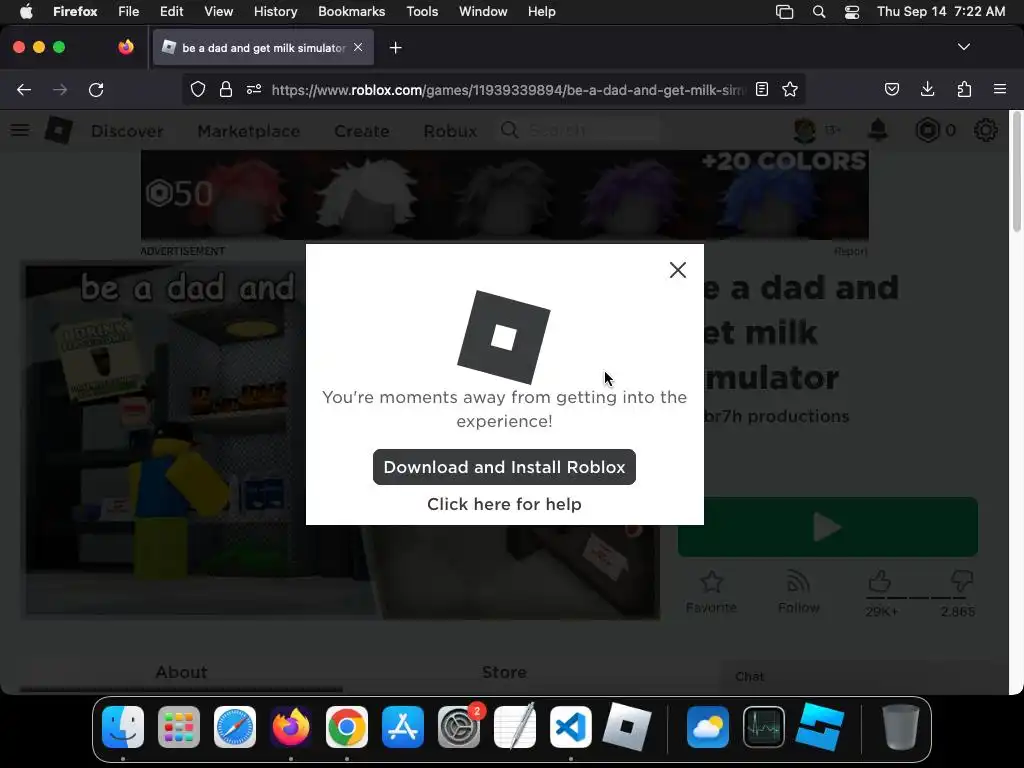Open the Discover page

127,131
